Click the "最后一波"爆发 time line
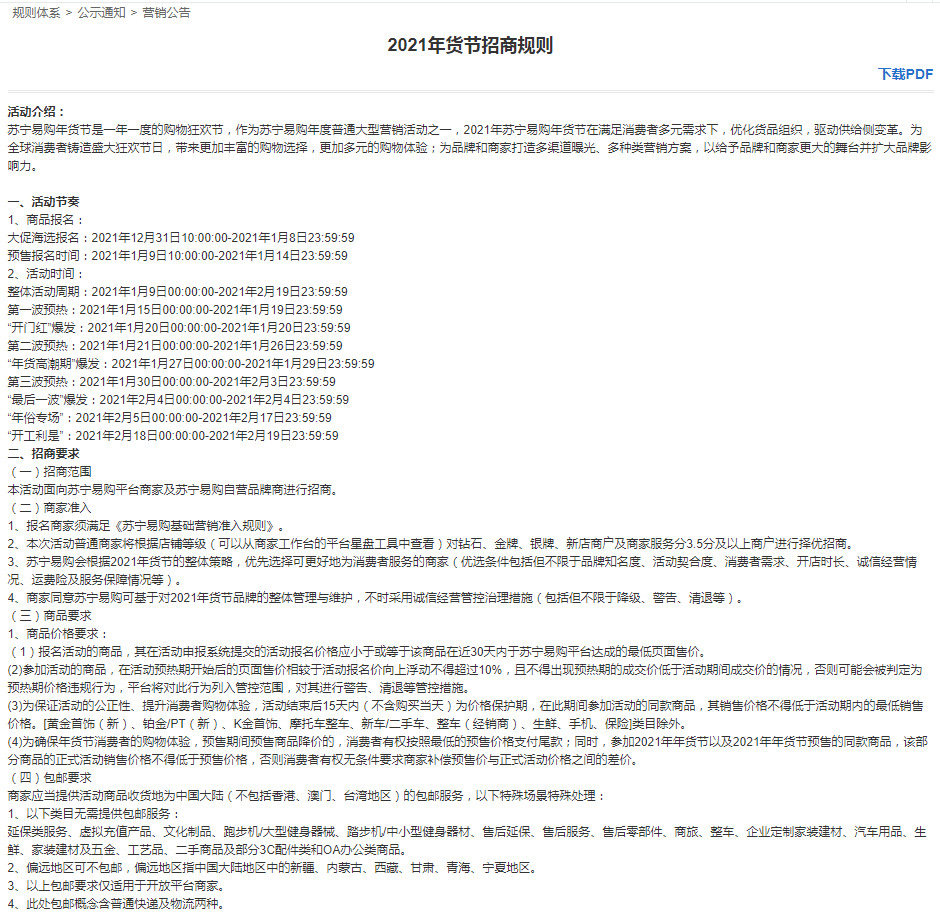940x916 pixels. click(x=178, y=399)
